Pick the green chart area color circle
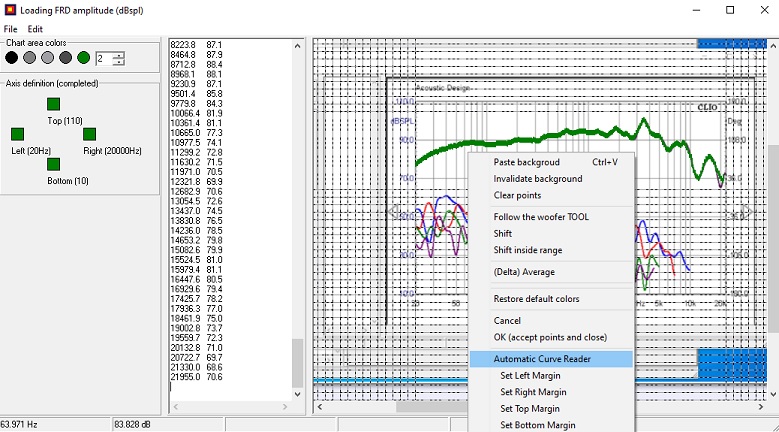This screenshot has width=779, height=432. tap(83, 58)
